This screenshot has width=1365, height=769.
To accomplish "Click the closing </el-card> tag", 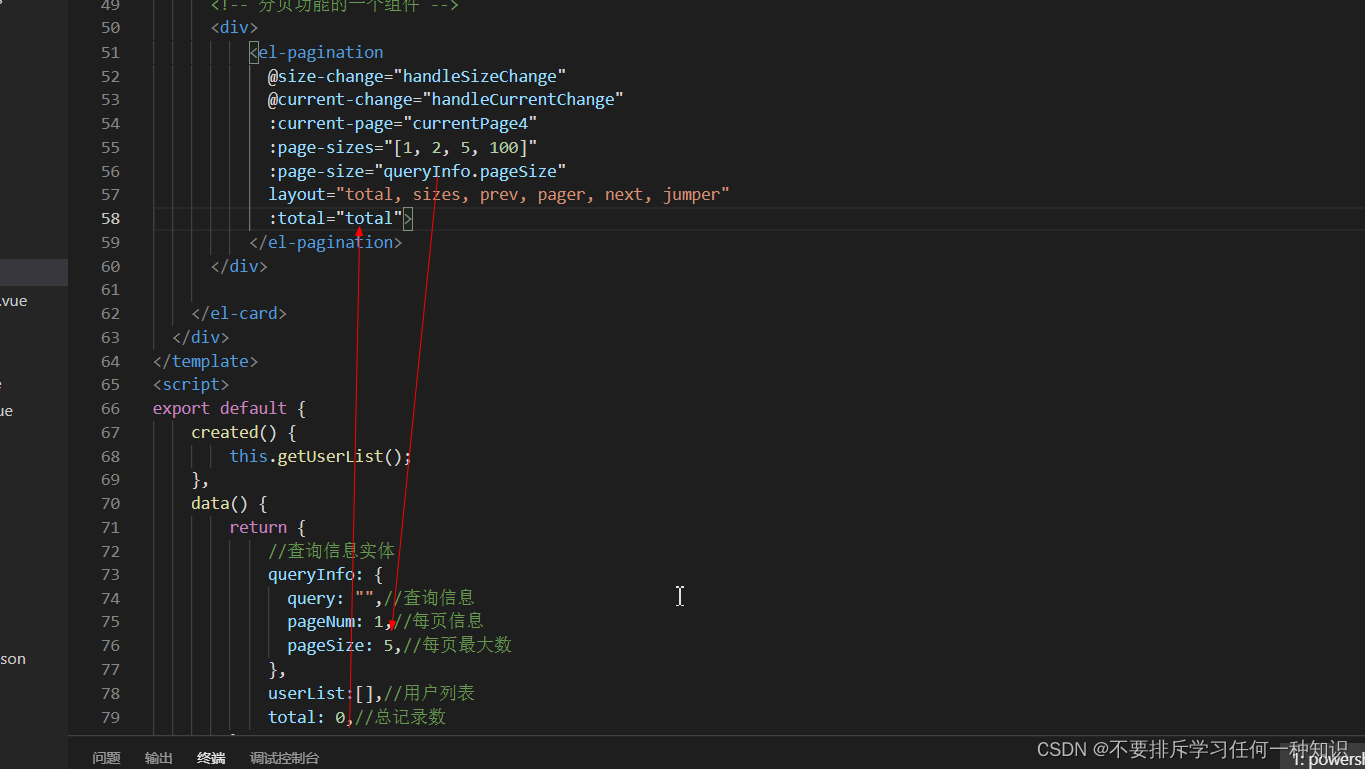I will 239,313.
